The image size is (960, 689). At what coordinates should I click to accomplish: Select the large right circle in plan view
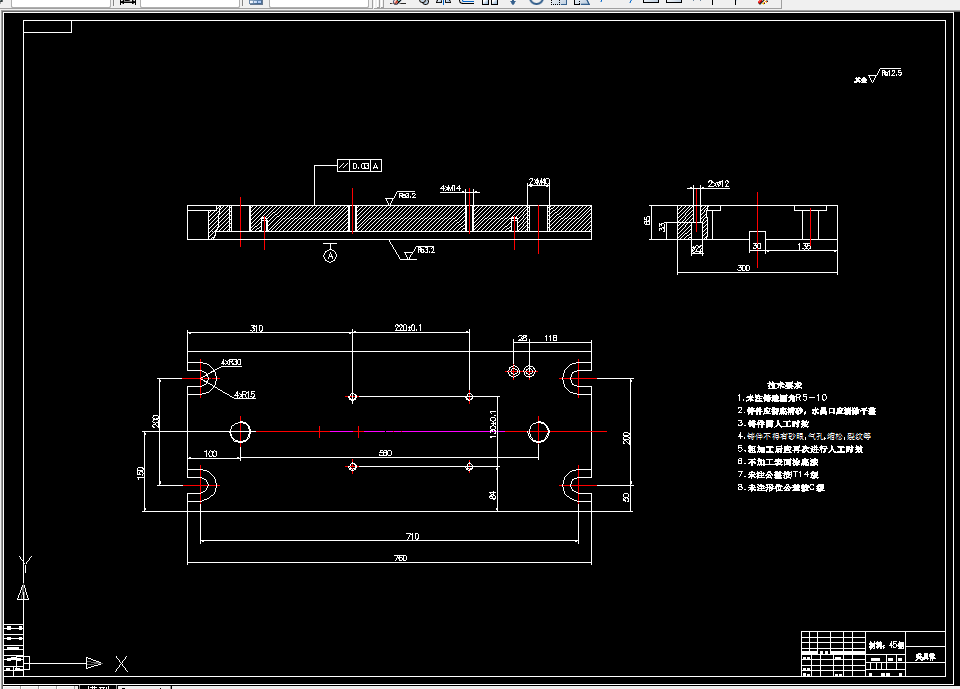539,432
